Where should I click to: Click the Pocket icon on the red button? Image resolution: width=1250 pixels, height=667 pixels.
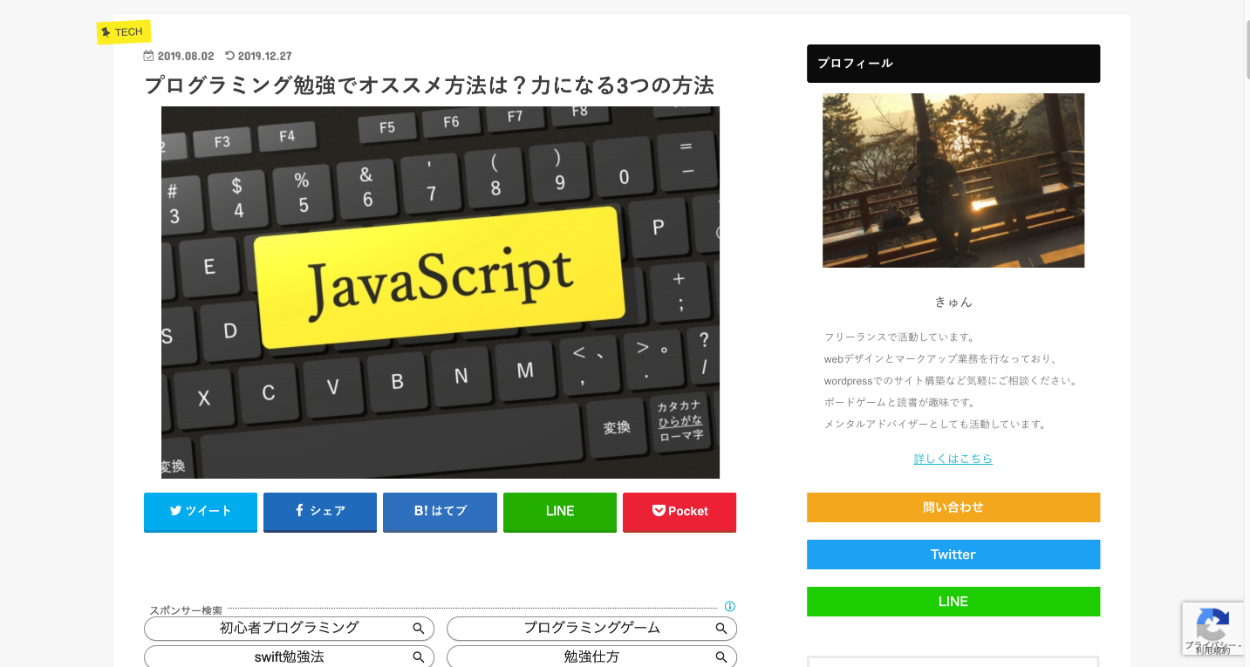pos(658,511)
